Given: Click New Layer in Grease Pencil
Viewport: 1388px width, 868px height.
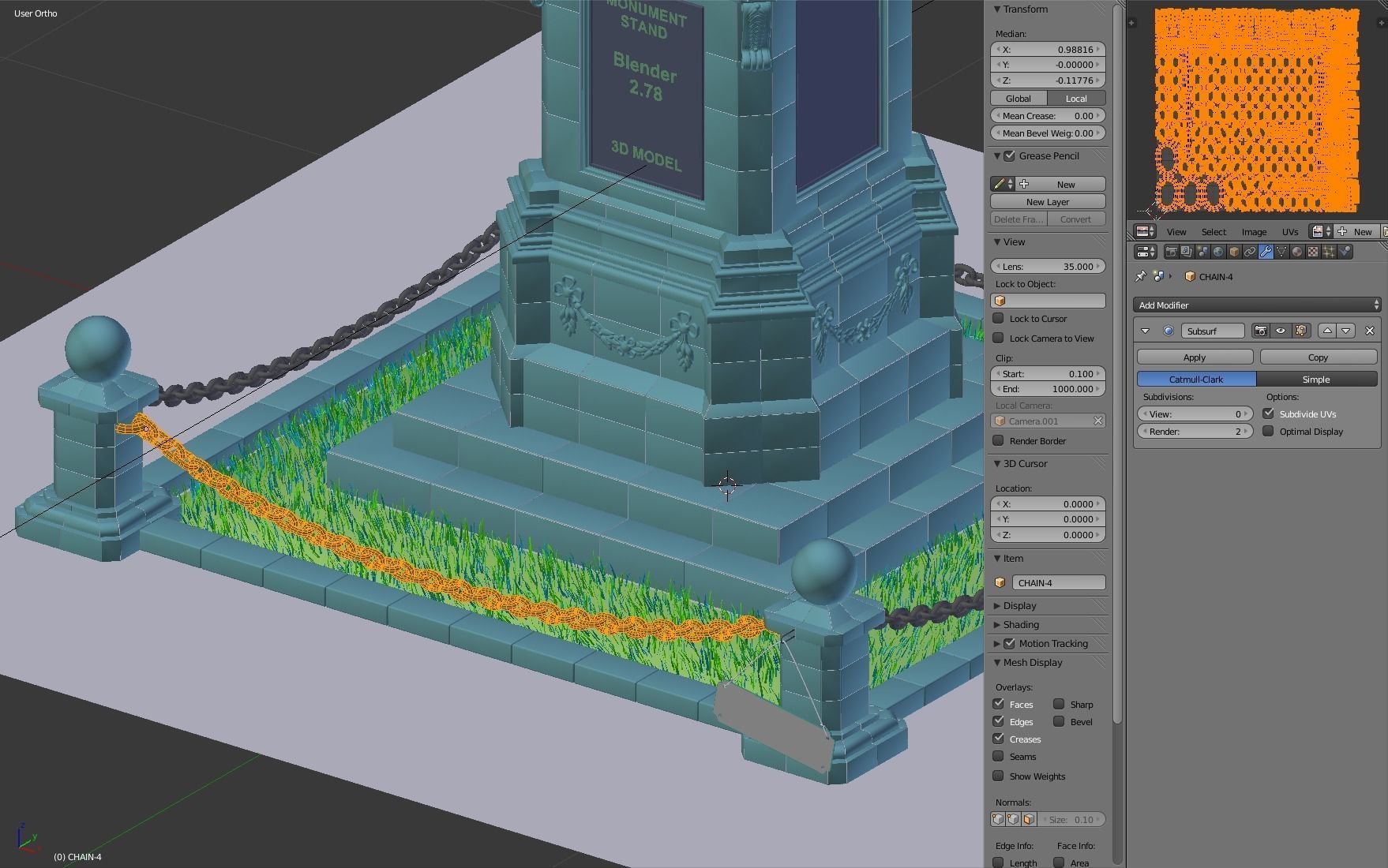Looking at the screenshot, I should click(1048, 201).
